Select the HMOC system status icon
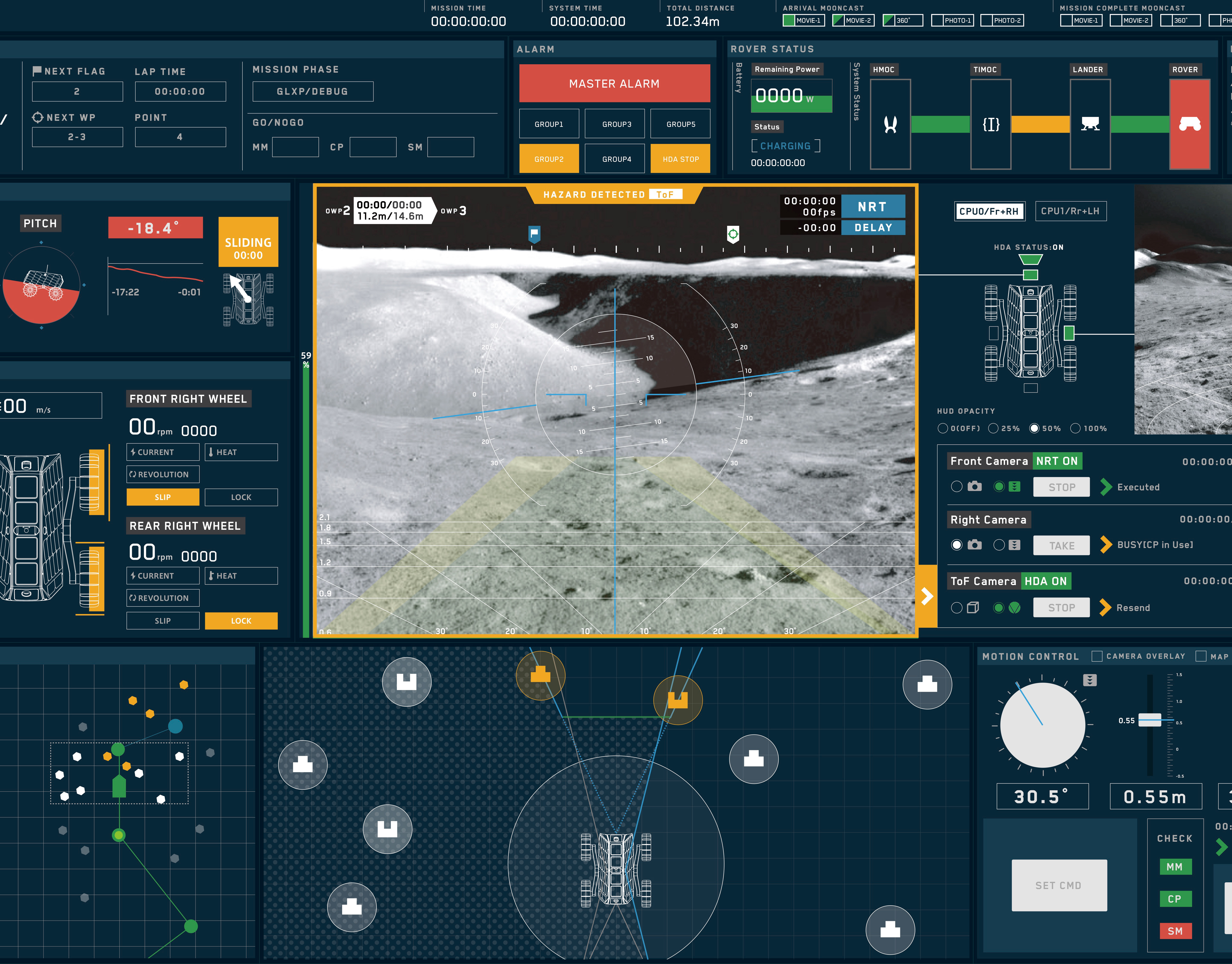Screen dimensions: 1232x964 (890, 124)
